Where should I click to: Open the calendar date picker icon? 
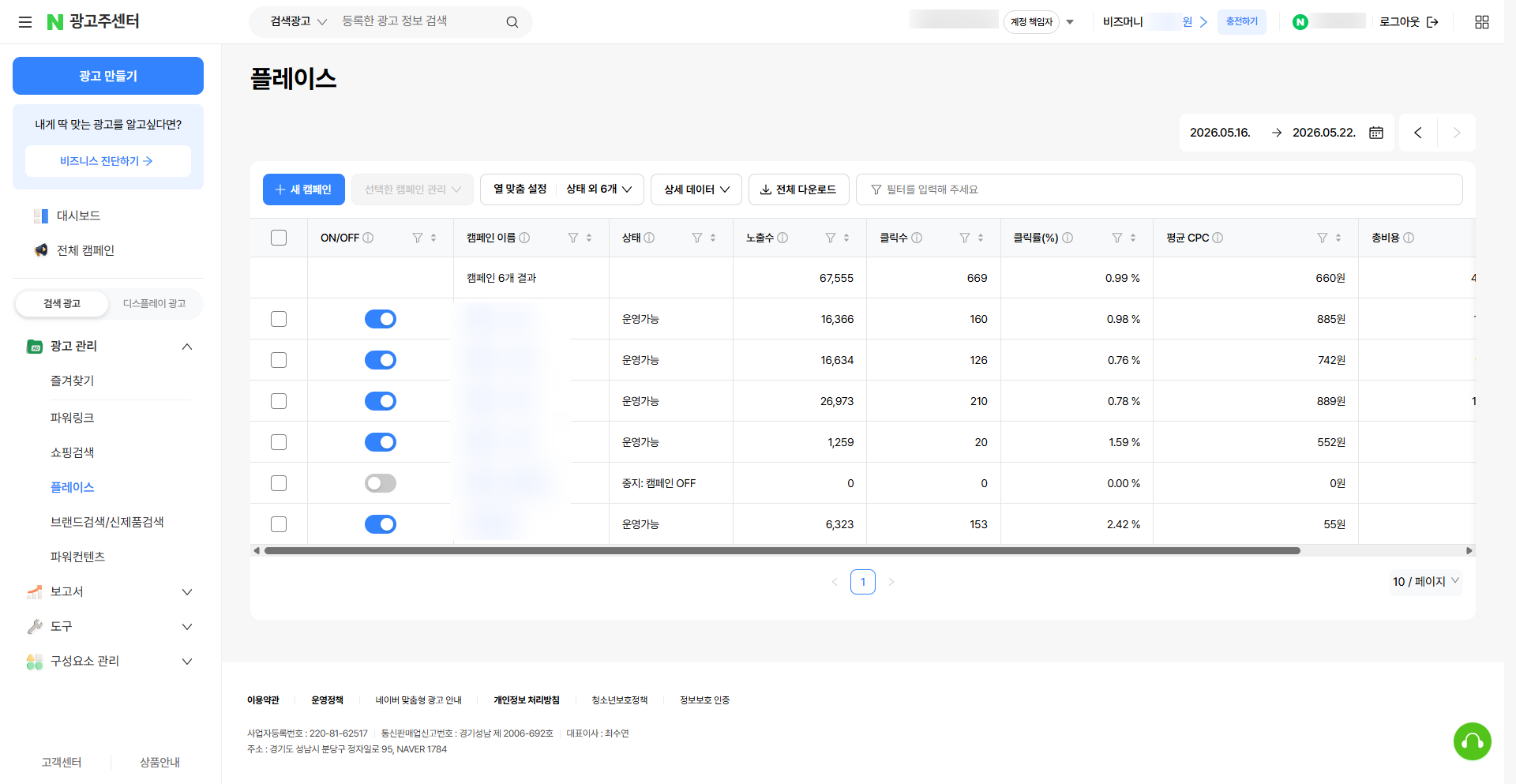pos(1376,133)
